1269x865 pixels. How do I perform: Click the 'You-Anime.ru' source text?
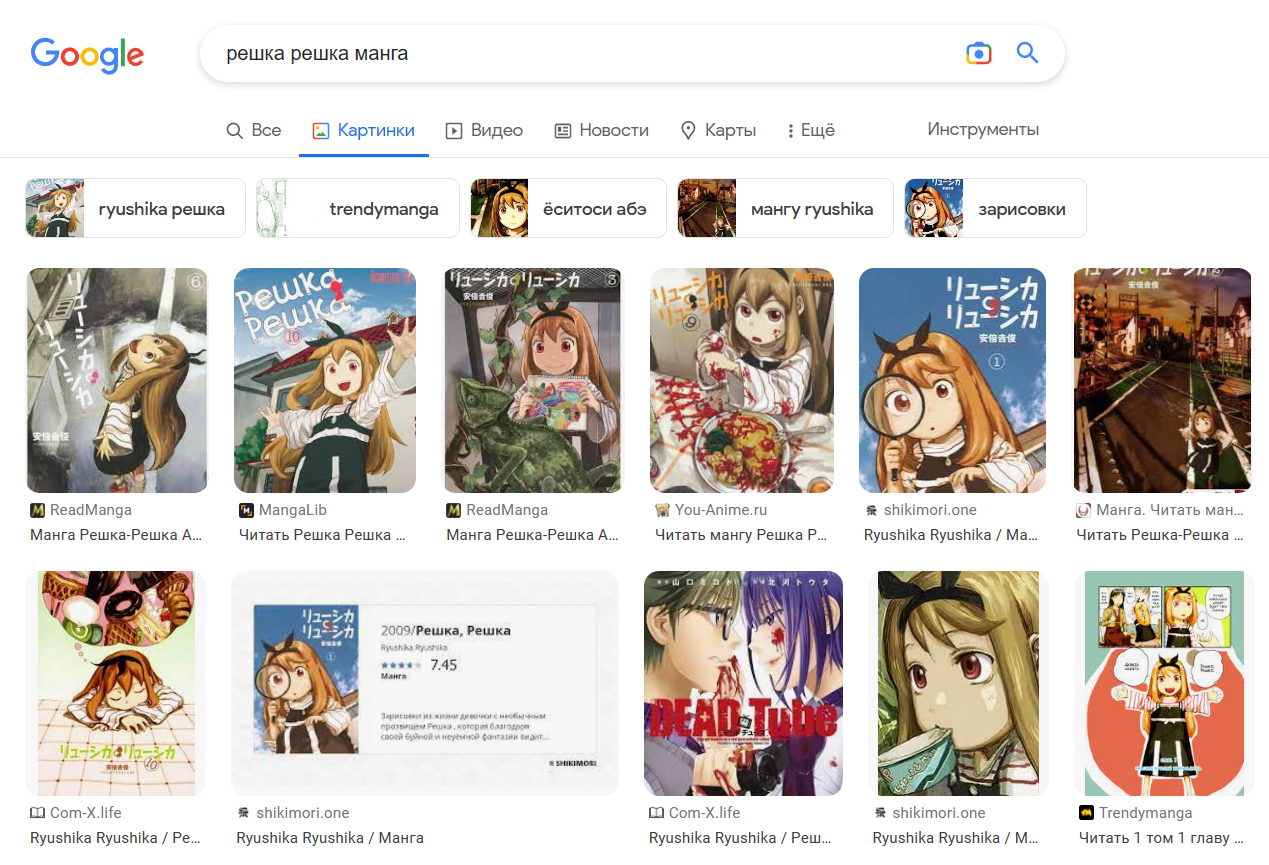[721, 510]
